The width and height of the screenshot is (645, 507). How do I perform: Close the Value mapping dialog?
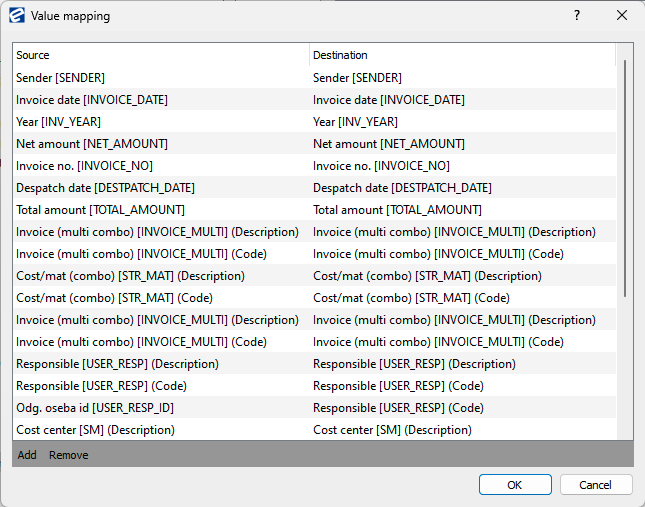(622, 16)
